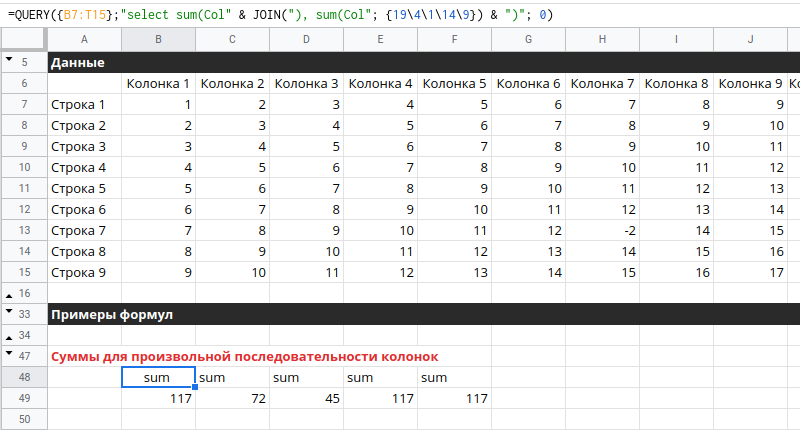Select the 'sum' cell in column F

point(454,377)
